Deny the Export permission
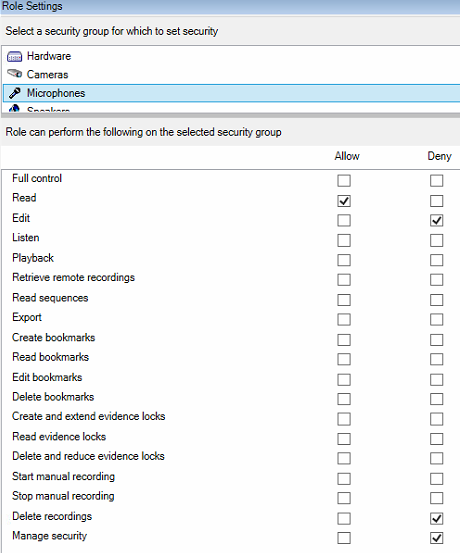 pyautogui.click(x=436, y=320)
